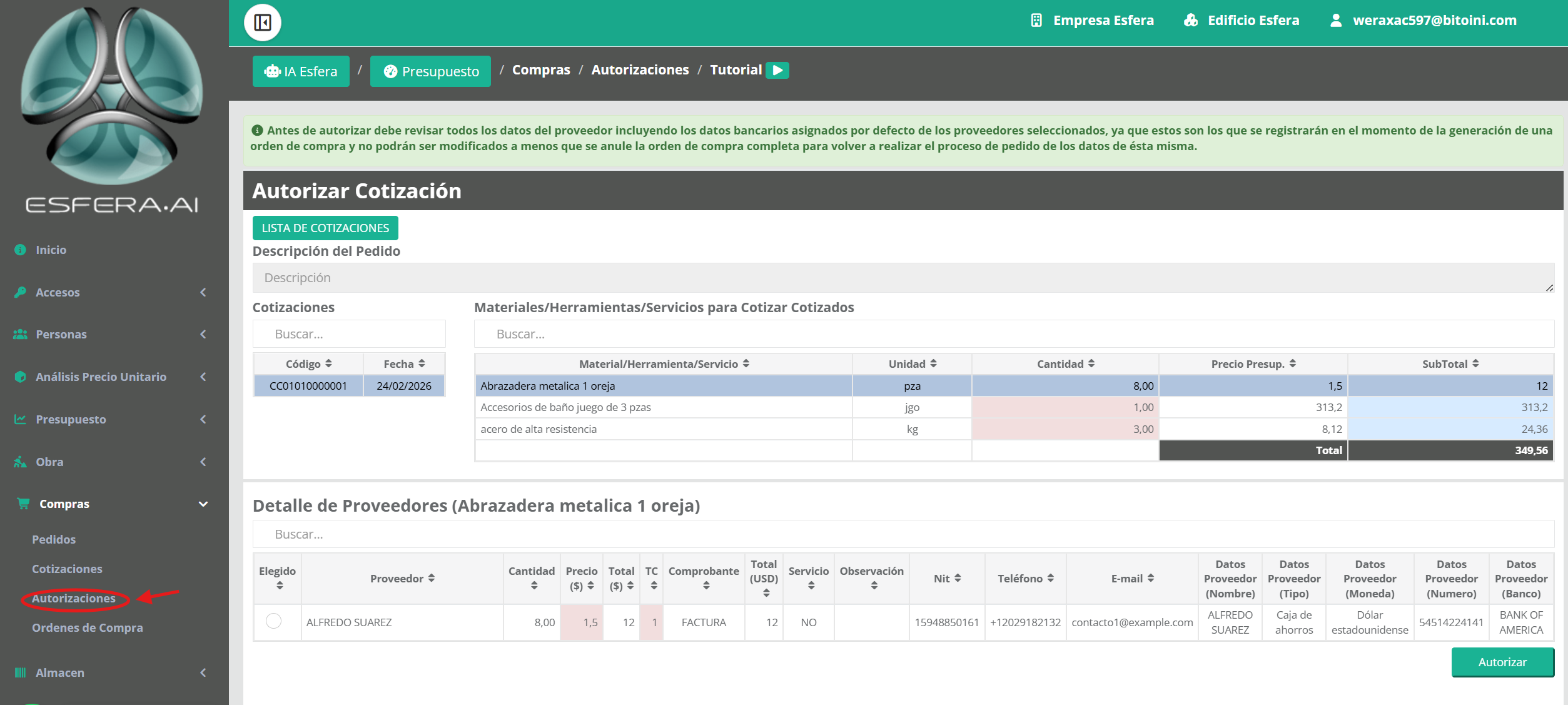1568x705 pixels.
Task: Click the Compras shopping cart icon
Action: 23,504
